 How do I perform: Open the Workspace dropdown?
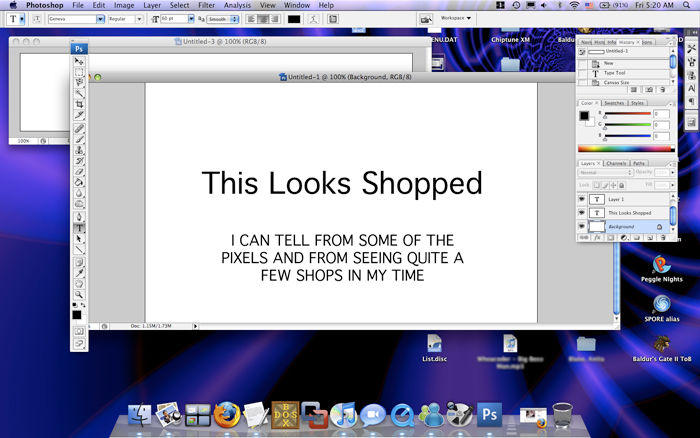tap(456, 18)
